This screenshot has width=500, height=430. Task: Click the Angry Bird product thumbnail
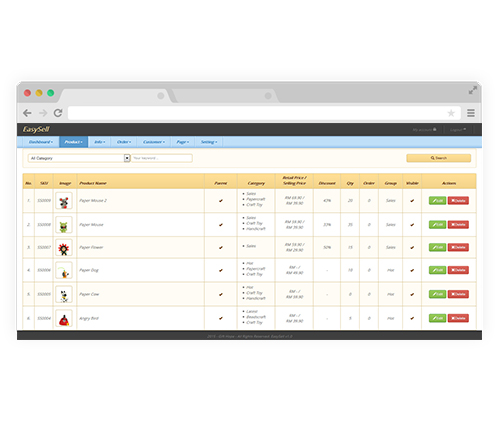(64, 318)
